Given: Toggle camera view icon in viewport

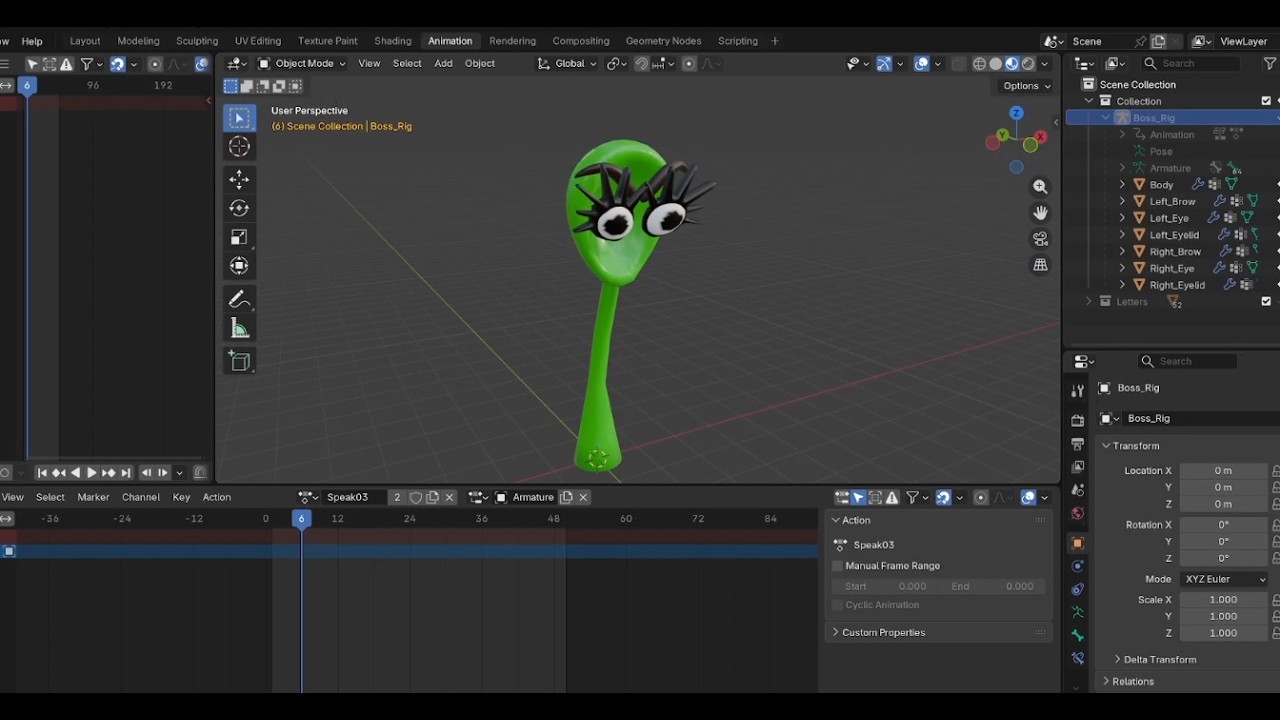Looking at the screenshot, I should click(x=1040, y=239).
